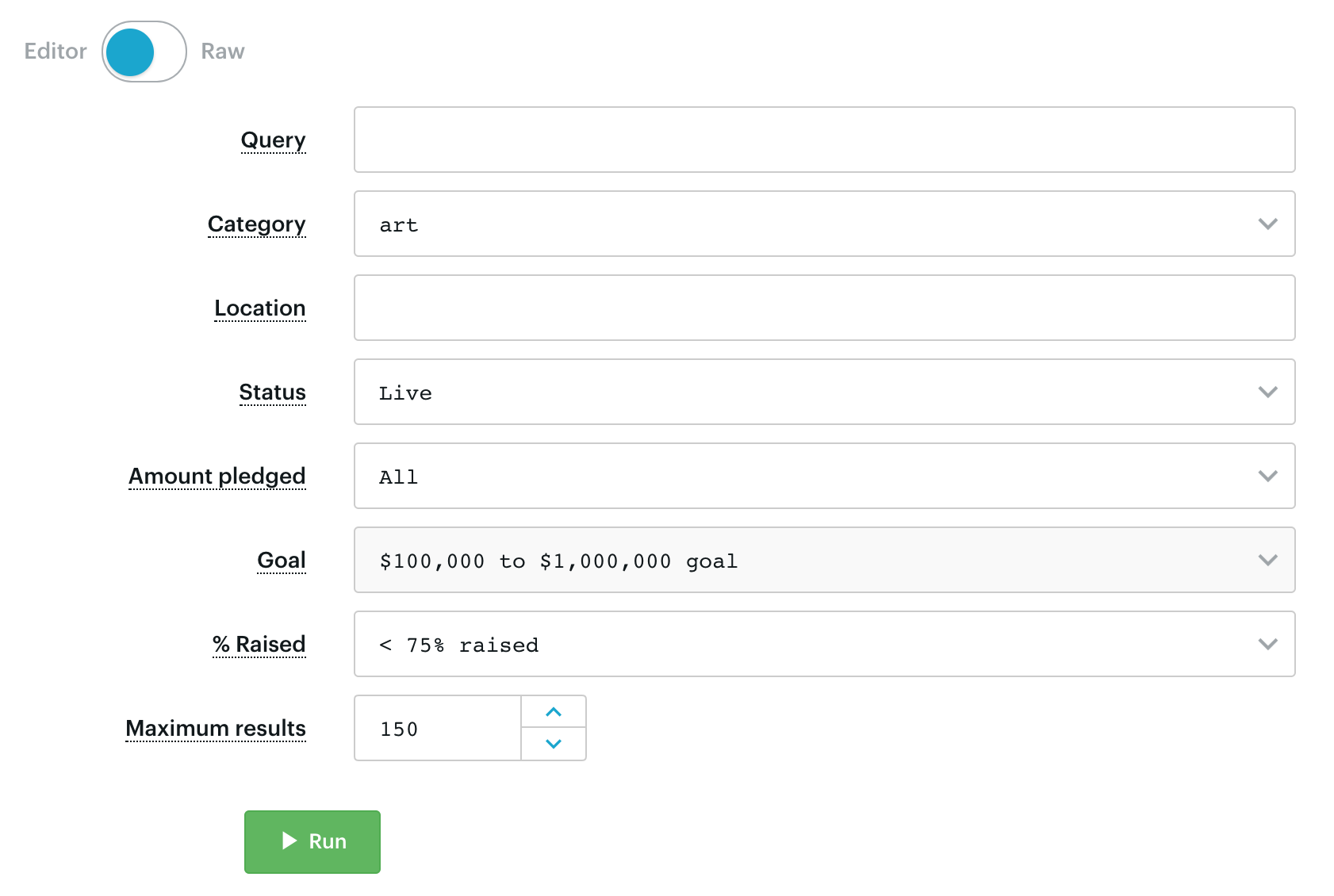Click the Amount pledged label
Viewport: 1334px width, 896px height.
[217, 476]
